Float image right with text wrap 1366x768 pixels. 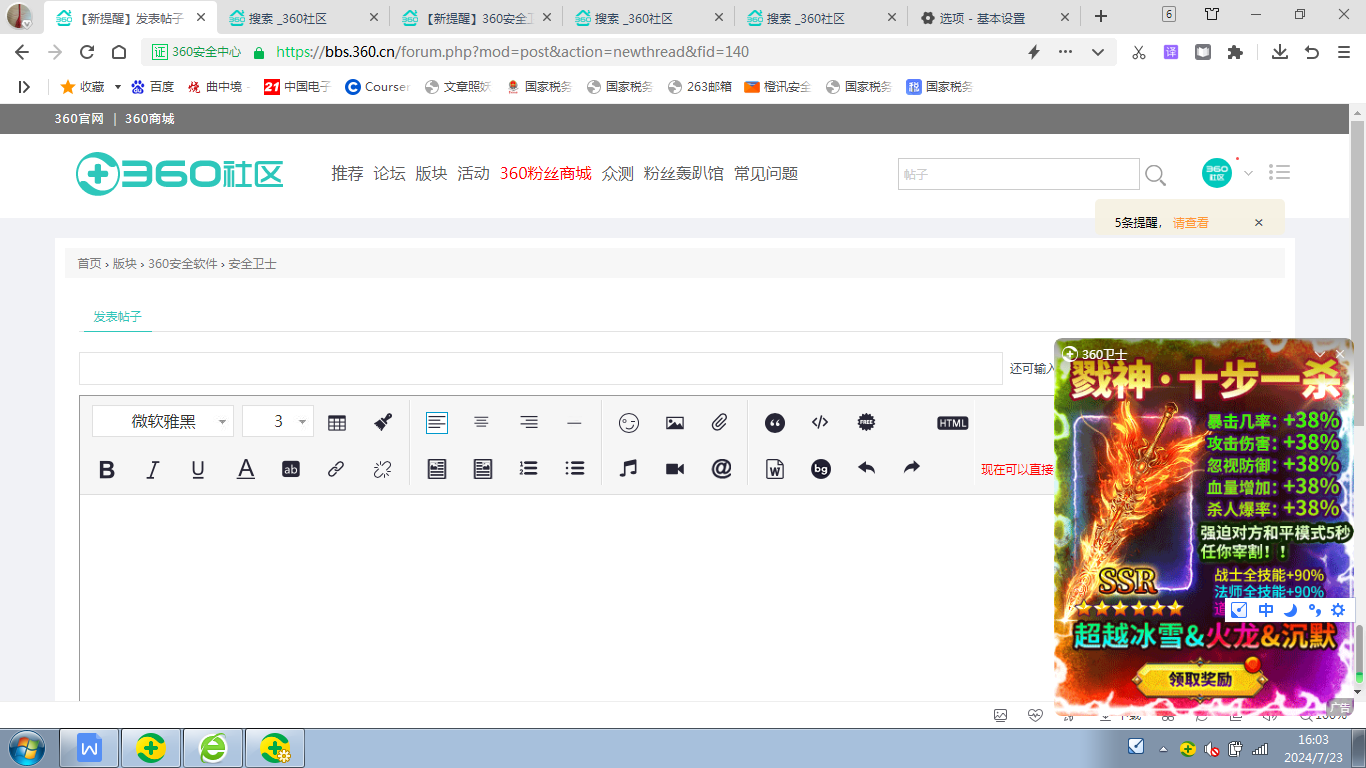point(483,468)
